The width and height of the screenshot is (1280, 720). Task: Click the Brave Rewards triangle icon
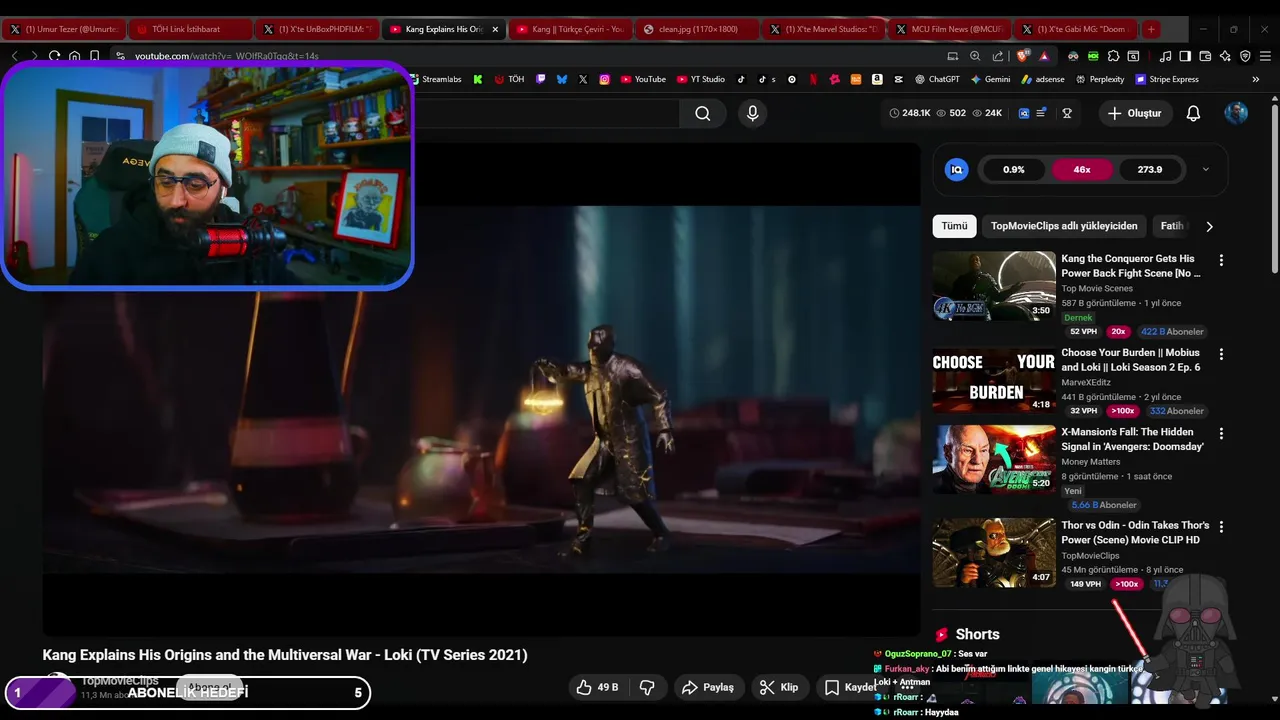click(x=1044, y=57)
